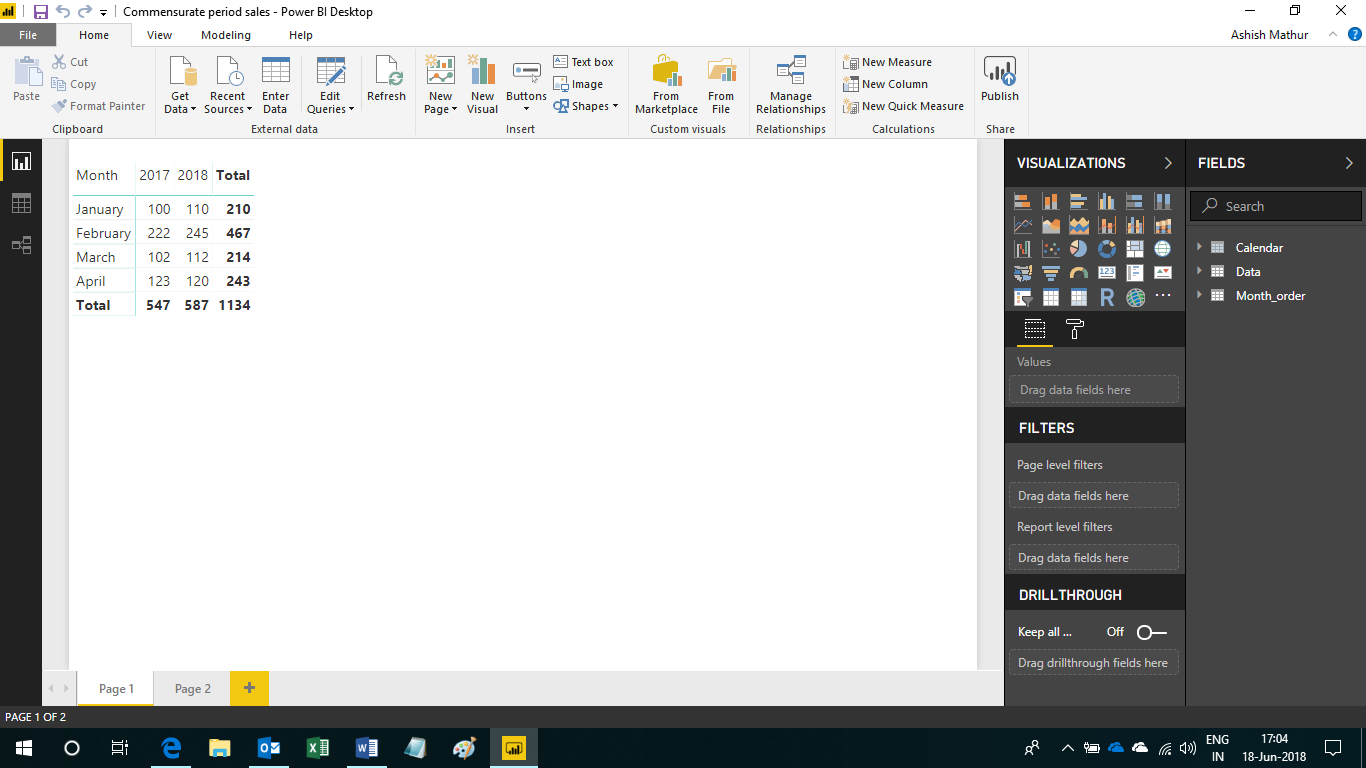Expand the Data table fields

point(1199,271)
